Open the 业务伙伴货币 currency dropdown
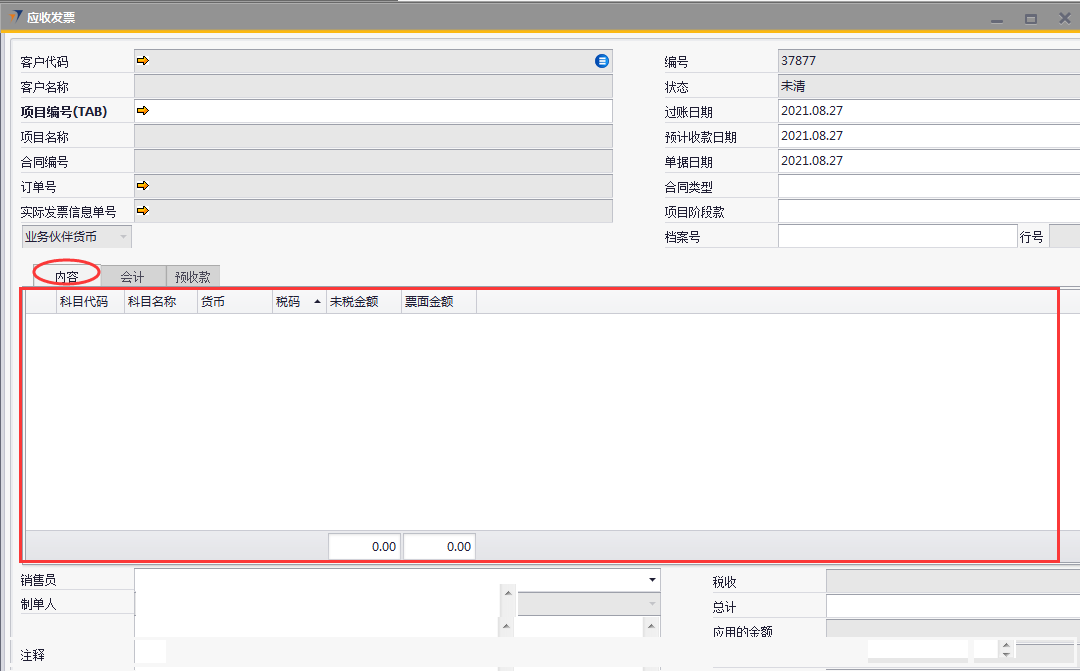The image size is (1080, 671). [x=123, y=237]
